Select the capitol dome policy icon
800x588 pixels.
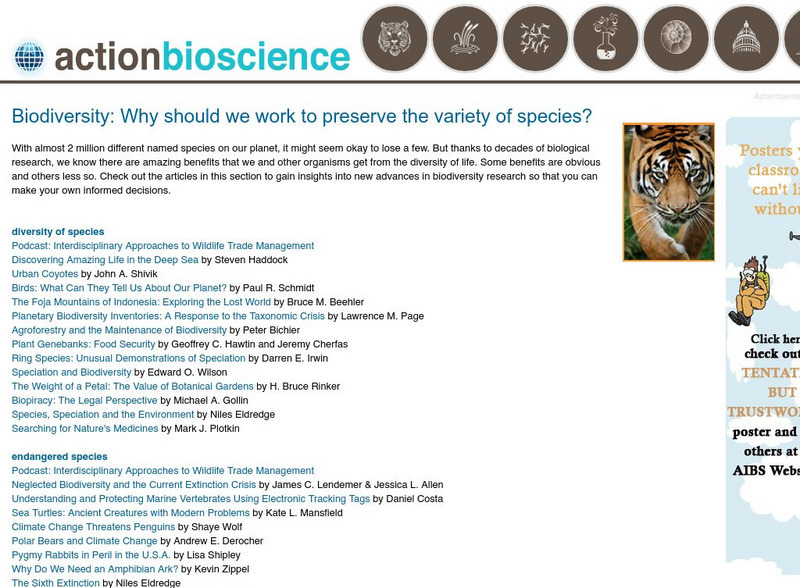(747, 39)
